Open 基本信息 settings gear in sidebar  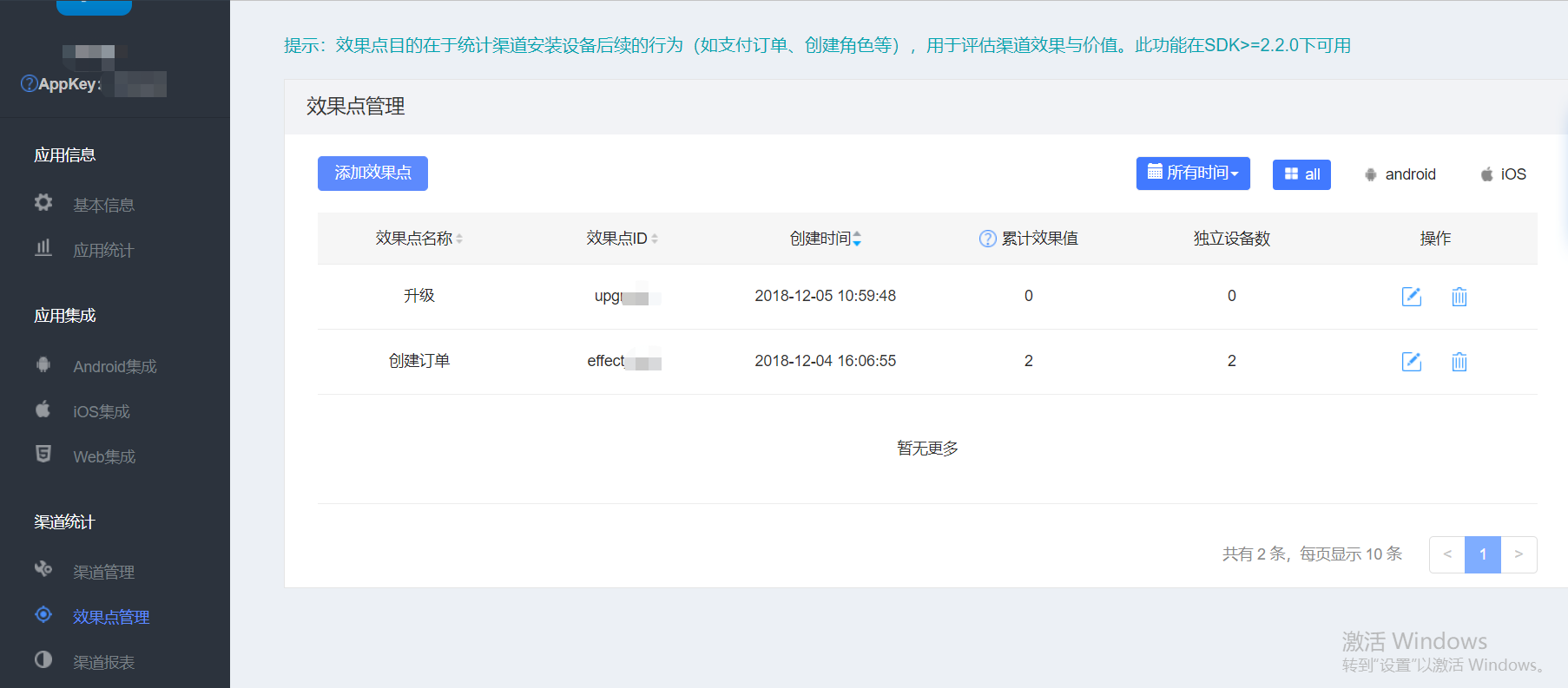(x=43, y=202)
